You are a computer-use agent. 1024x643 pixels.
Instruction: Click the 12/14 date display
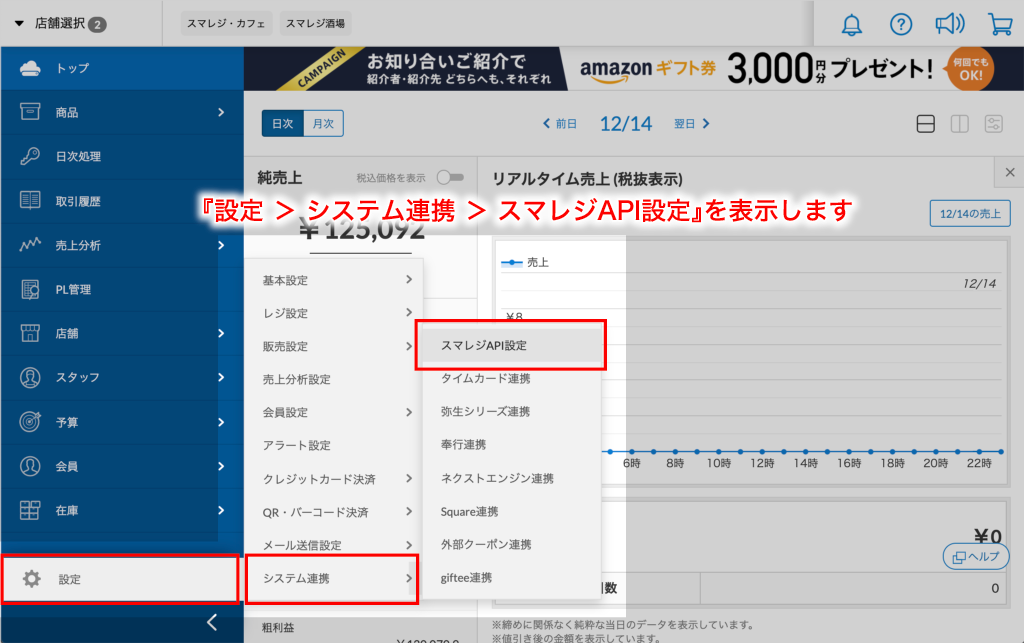pyautogui.click(x=626, y=123)
